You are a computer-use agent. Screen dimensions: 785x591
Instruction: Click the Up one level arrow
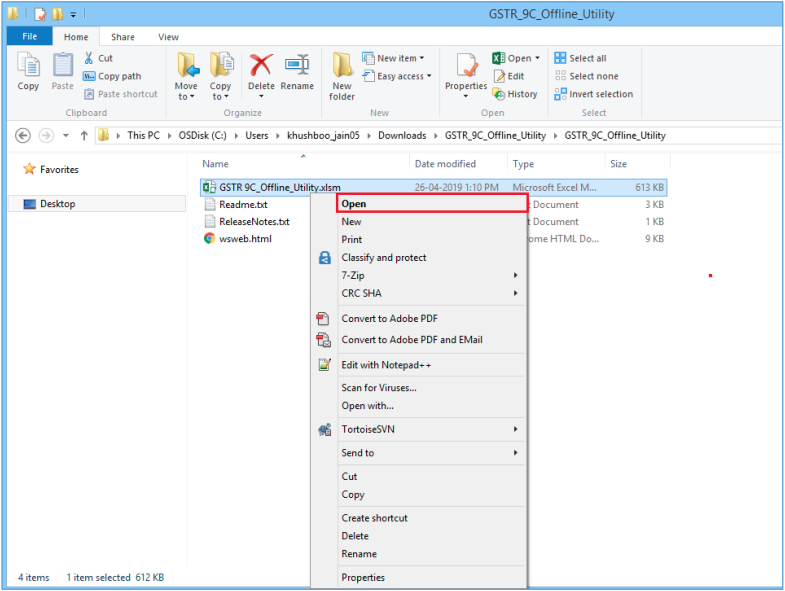click(84, 136)
